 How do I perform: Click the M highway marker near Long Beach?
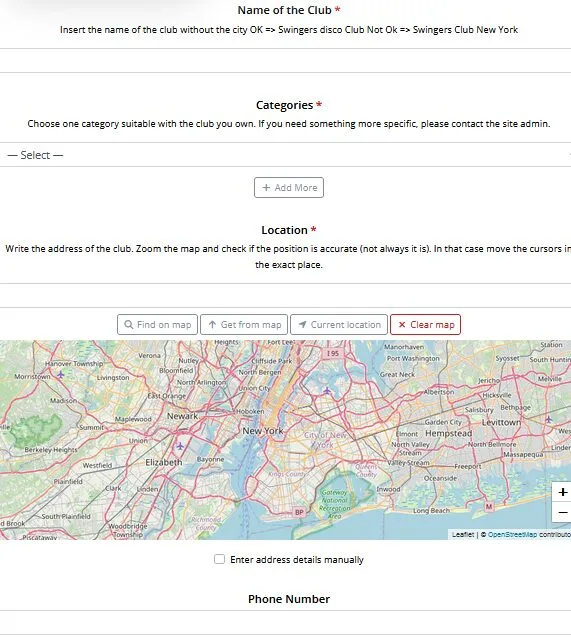tap(489, 506)
